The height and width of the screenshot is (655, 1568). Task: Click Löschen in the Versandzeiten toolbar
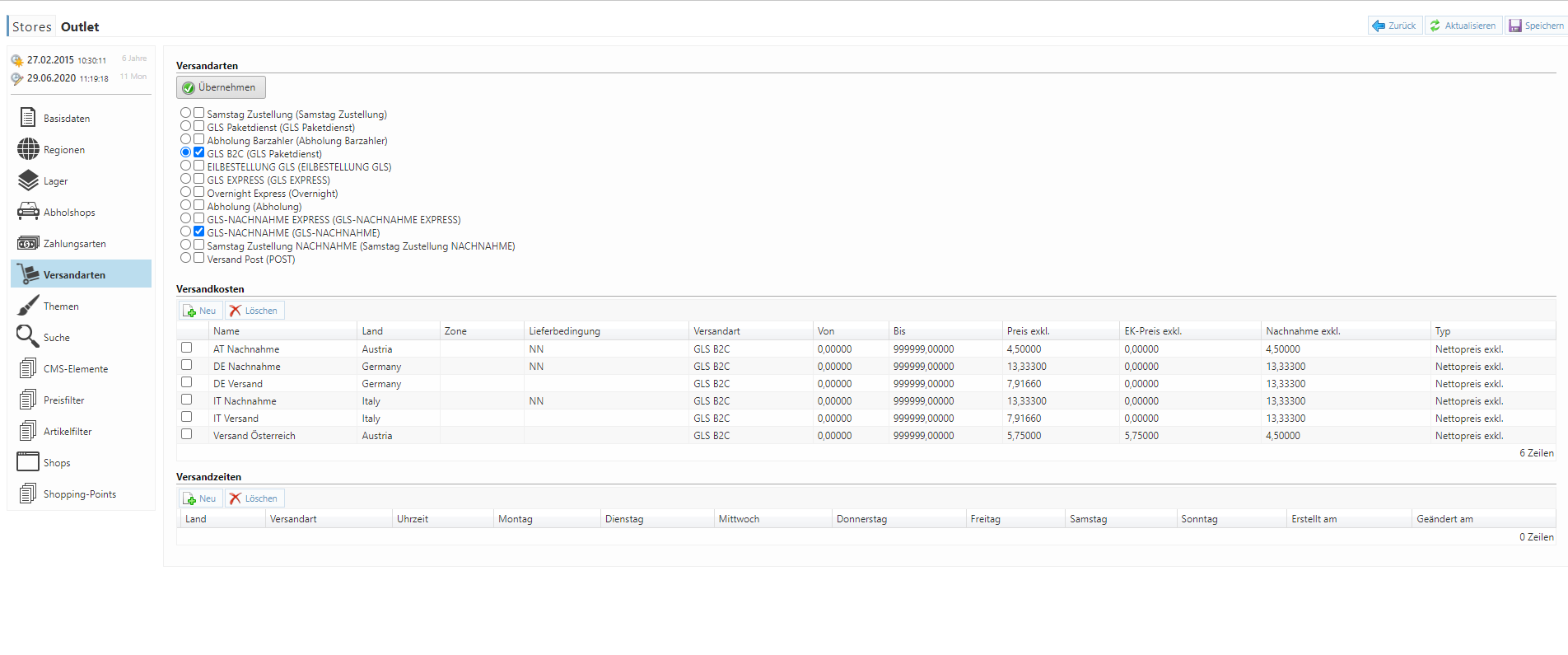[254, 498]
